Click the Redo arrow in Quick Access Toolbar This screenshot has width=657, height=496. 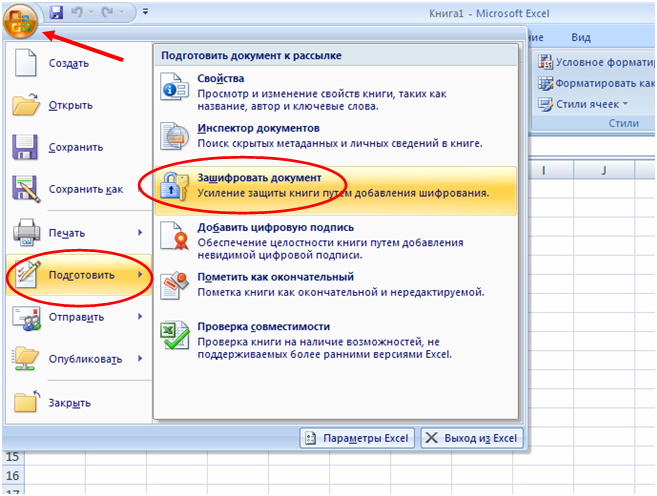tap(107, 13)
